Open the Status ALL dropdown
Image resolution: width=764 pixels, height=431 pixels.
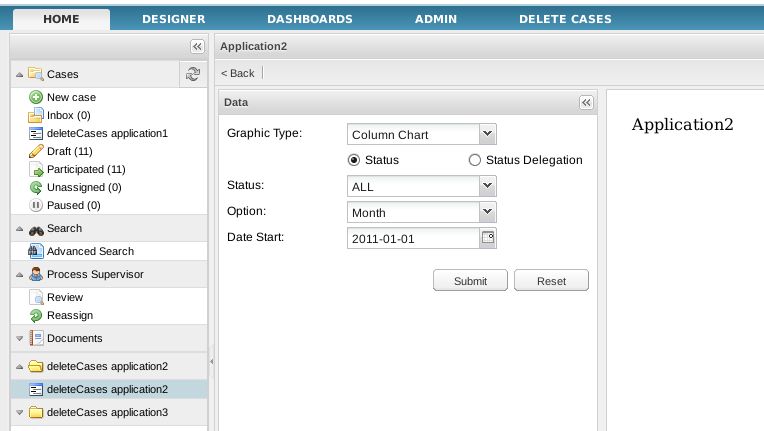[x=487, y=186]
